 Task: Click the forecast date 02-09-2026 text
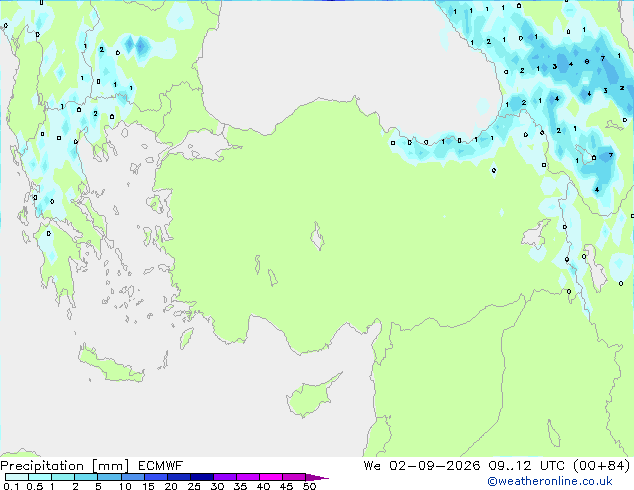(435, 466)
